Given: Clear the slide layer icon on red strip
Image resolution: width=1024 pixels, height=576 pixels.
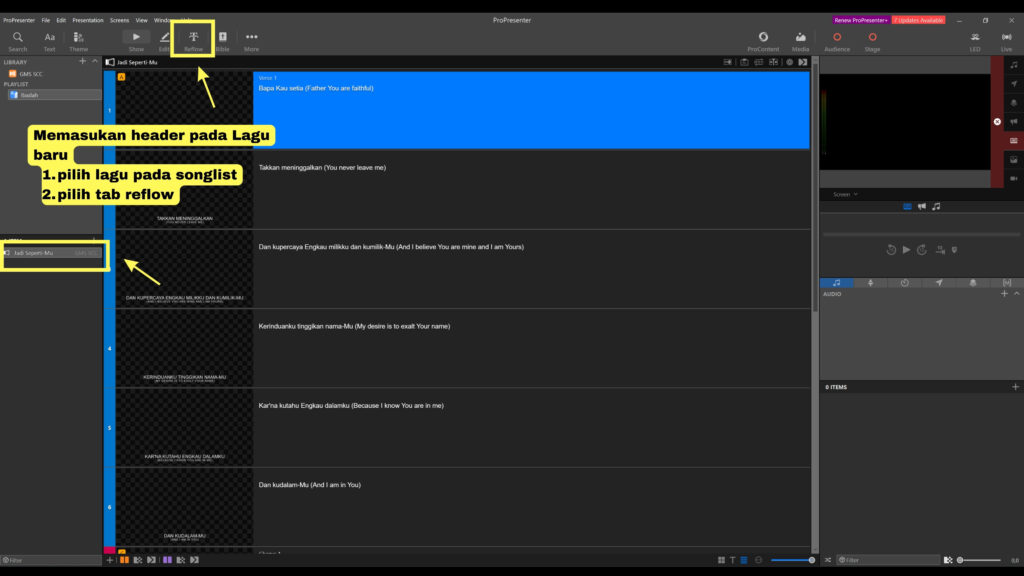Looking at the screenshot, I should [x=1014, y=140].
